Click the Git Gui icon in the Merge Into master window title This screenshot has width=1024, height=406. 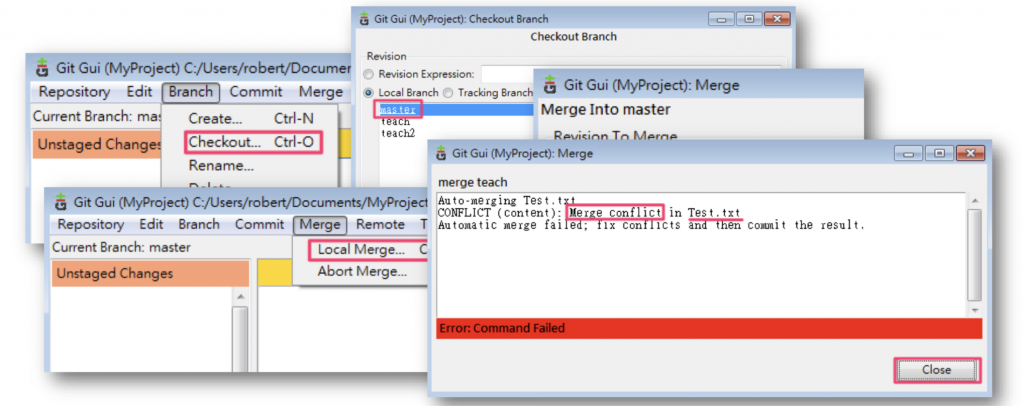point(551,84)
